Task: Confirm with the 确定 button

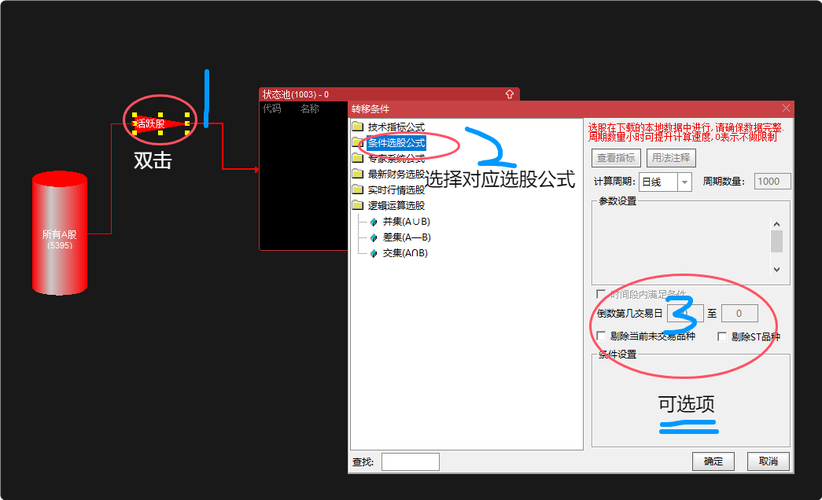Action: pos(713,461)
